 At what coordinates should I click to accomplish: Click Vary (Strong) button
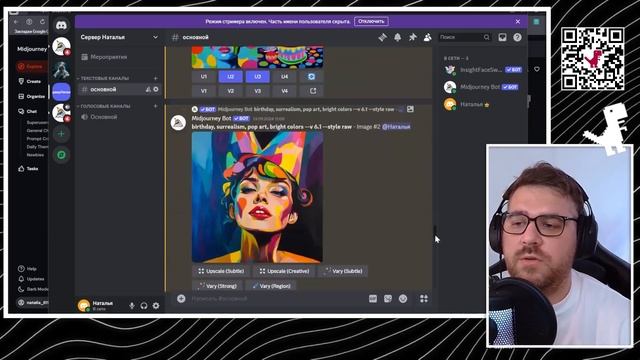point(217,286)
